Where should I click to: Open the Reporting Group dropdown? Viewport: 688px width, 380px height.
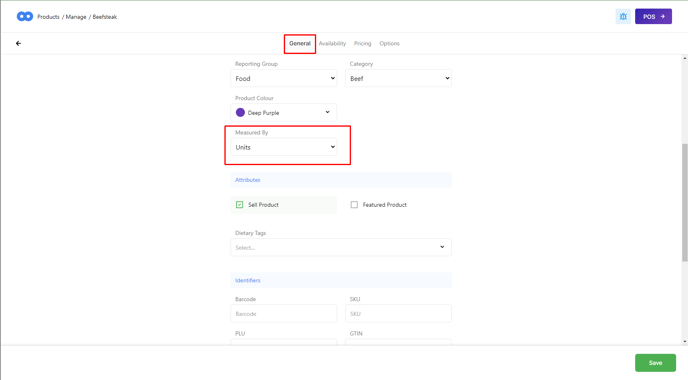click(x=283, y=78)
